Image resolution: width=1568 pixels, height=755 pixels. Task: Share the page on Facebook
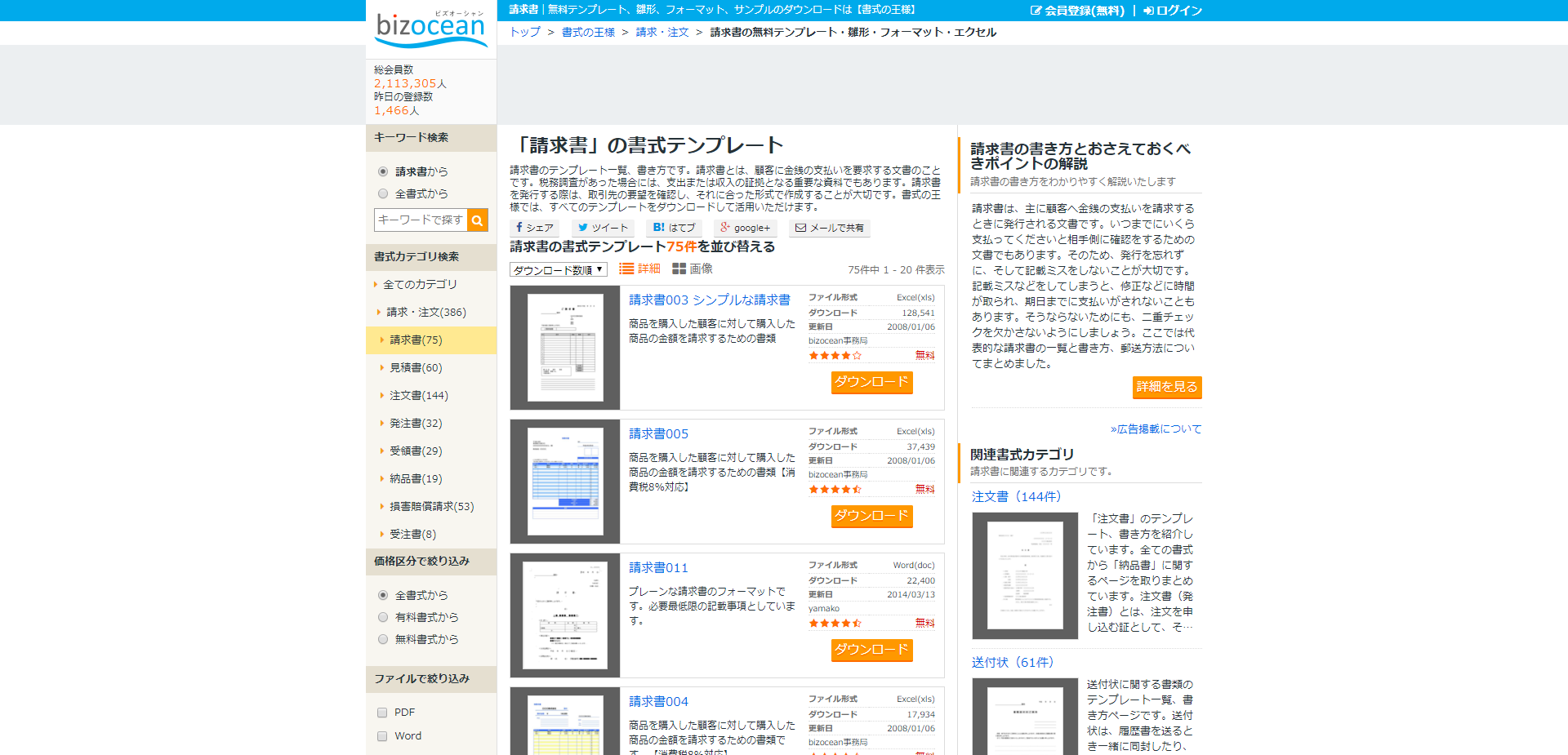point(534,228)
